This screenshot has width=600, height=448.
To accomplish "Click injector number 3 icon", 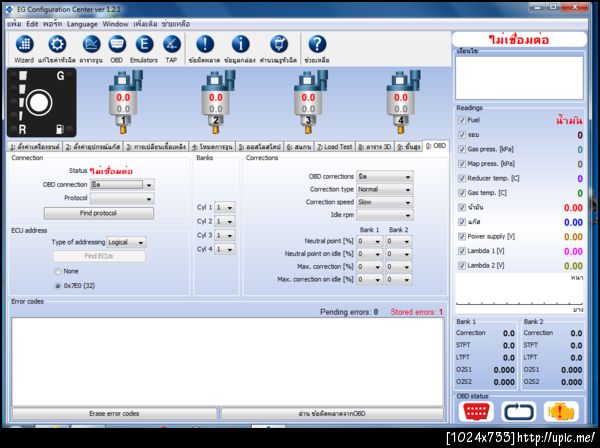I will [x=310, y=101].
